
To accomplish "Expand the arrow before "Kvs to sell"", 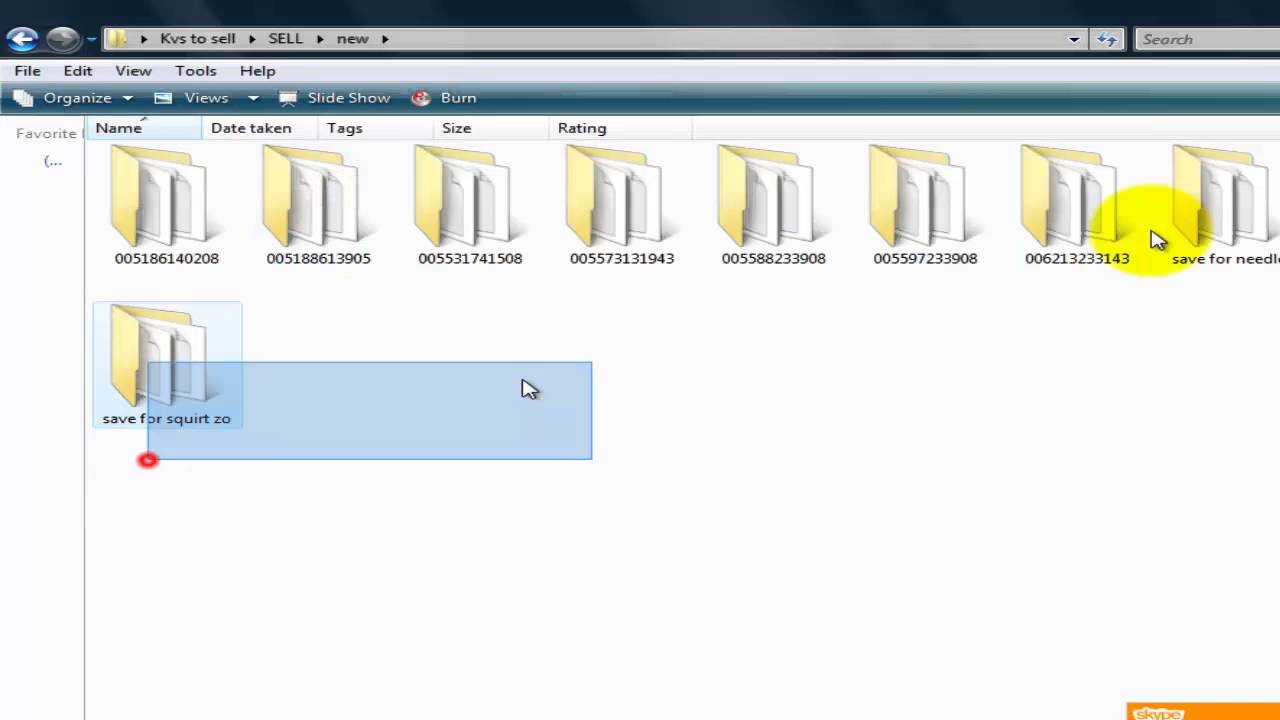I will click(144, 39).
